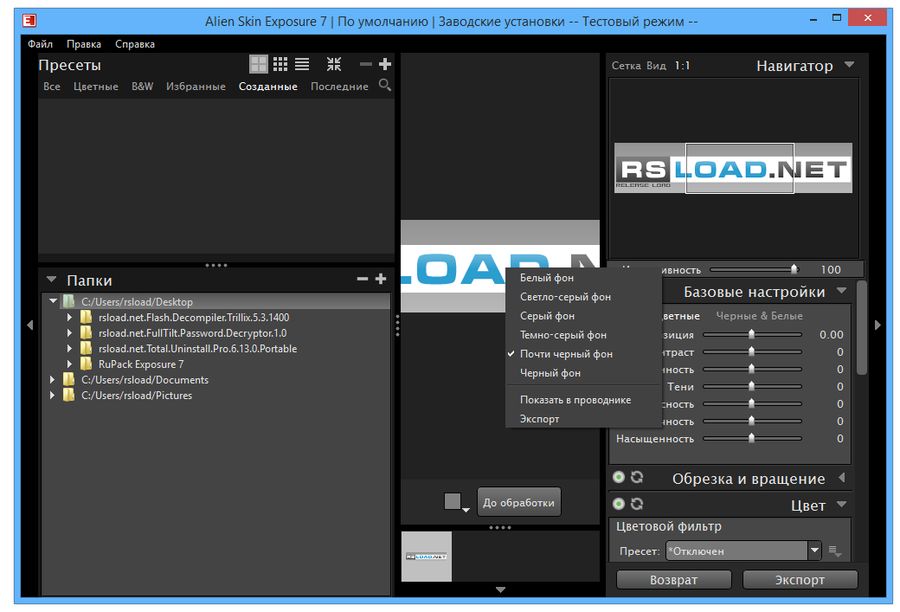Image resolution: width=900 pixels, height=612 pixels.
Task: Switch presets to small grid view
Action: click(280, 64)
